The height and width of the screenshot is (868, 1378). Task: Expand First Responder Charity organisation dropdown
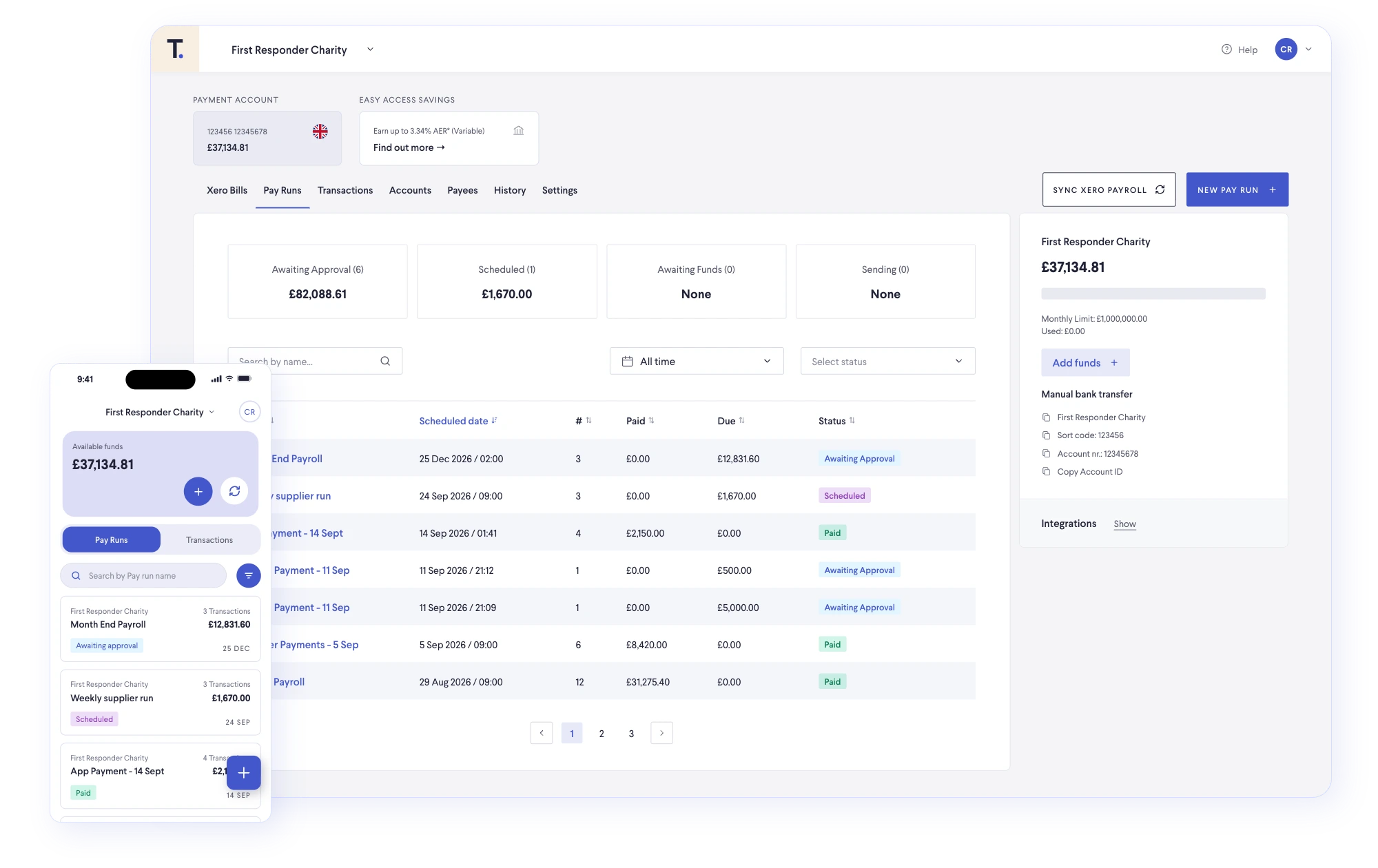pos(370,50)
